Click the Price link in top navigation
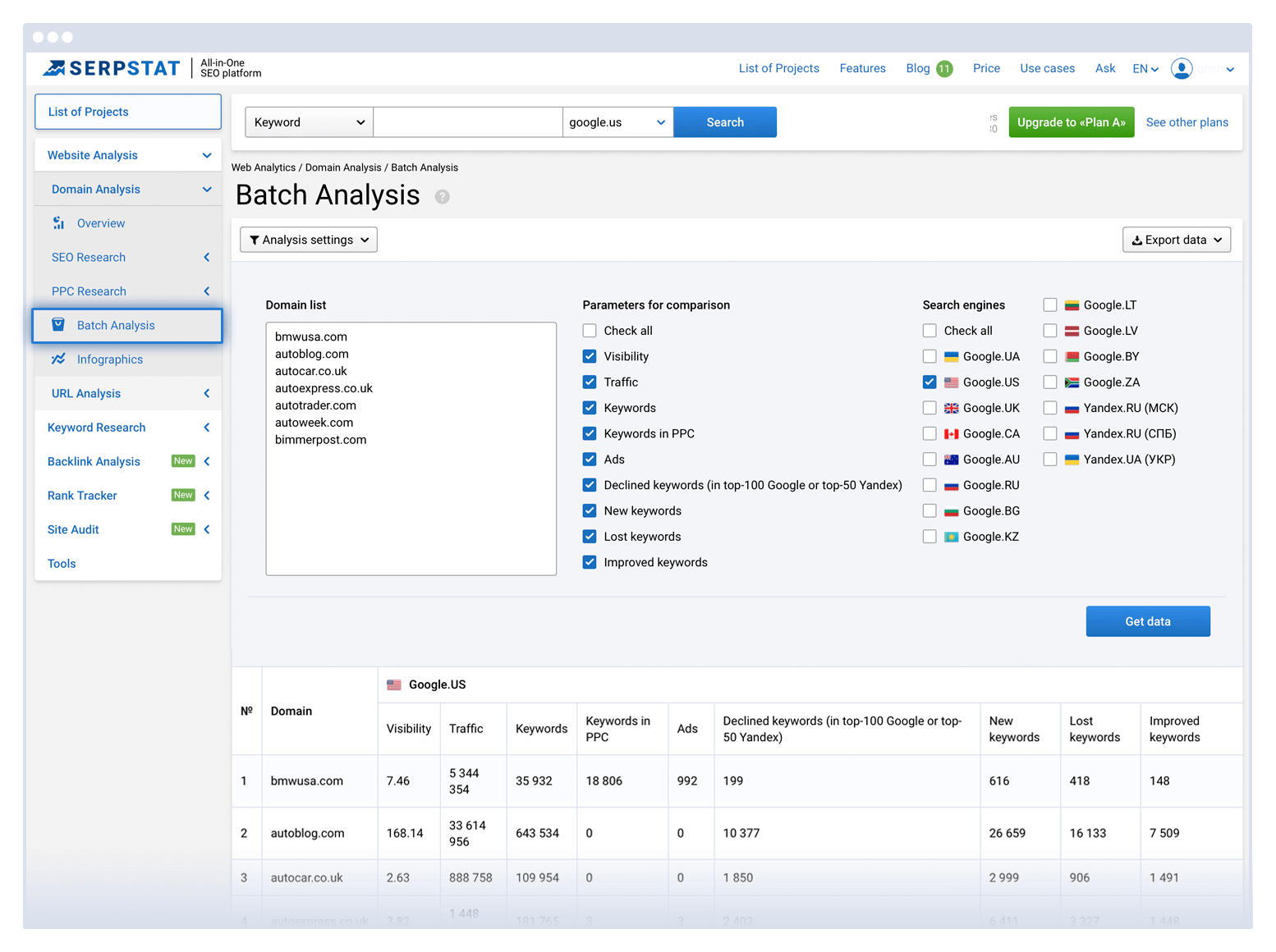 986,69
